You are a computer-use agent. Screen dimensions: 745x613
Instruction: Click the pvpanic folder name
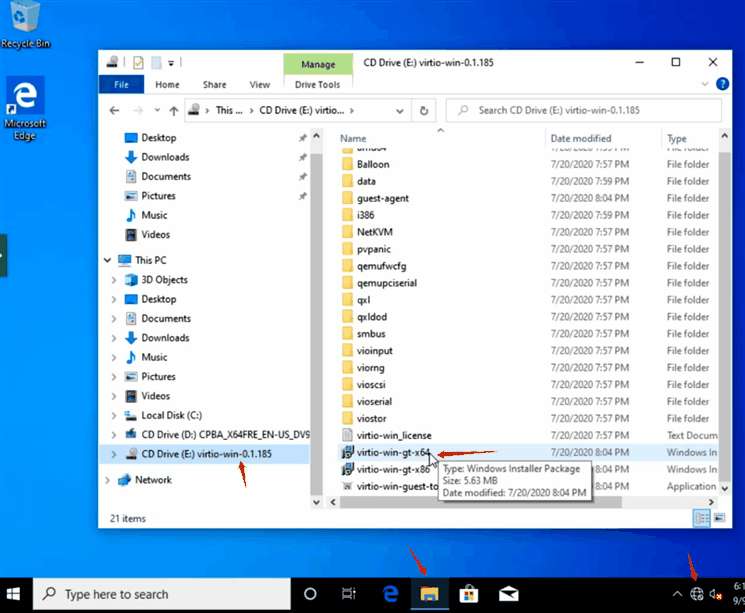point(374,249)
